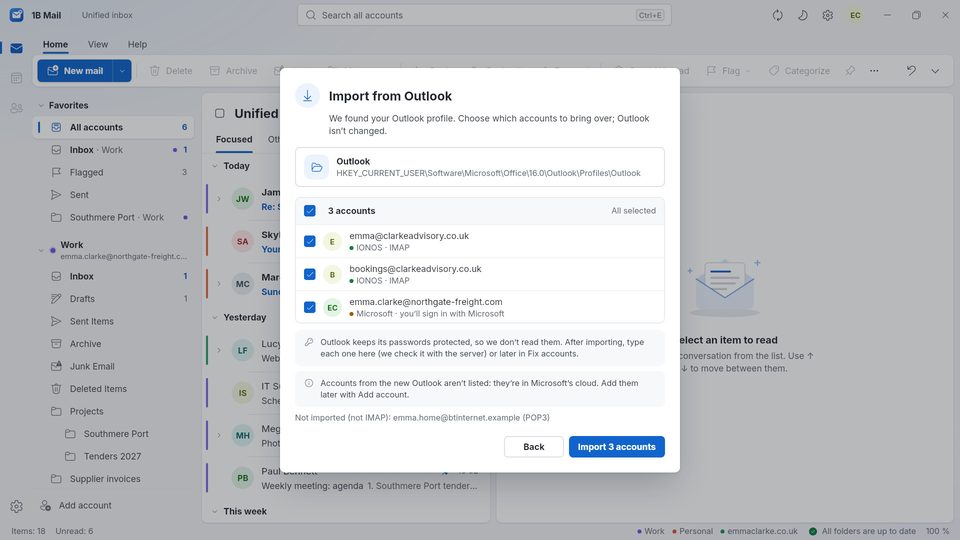Click the E avatar for emma@clarkeadvisory.co.uk
This screenshot has width=960, height=540.
332,241
